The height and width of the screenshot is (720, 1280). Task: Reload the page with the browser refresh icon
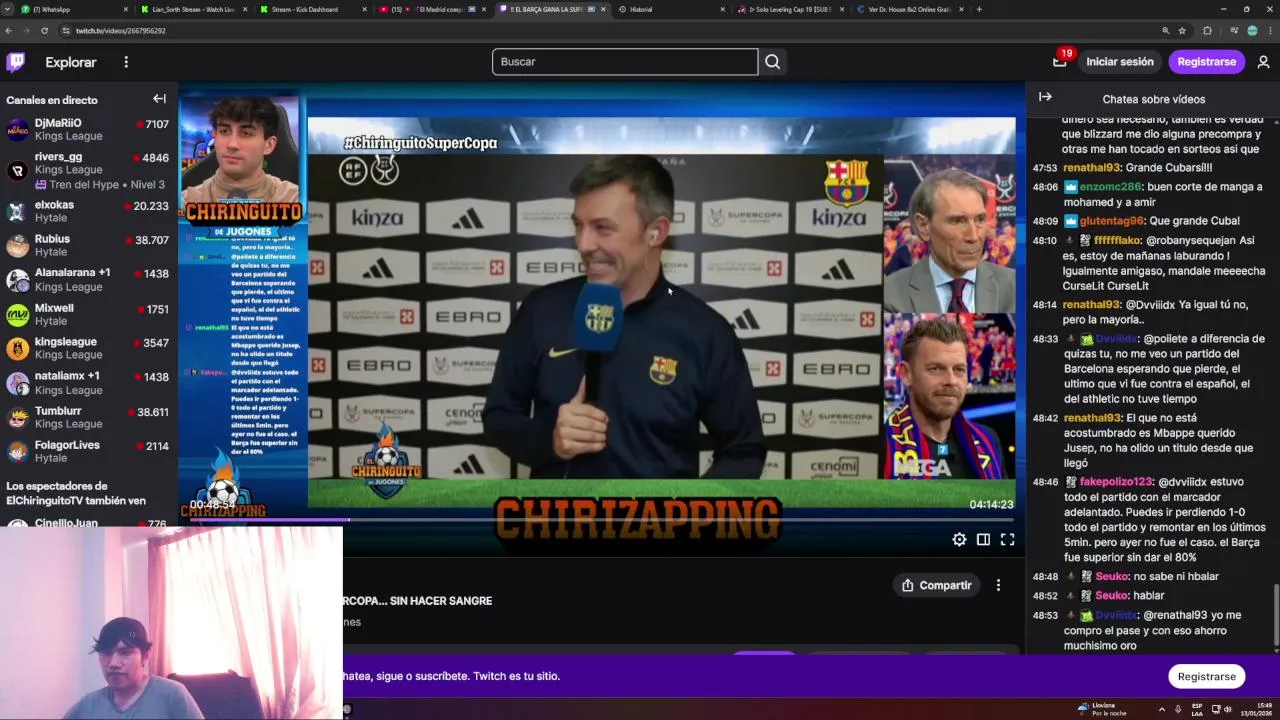point(44,31)
